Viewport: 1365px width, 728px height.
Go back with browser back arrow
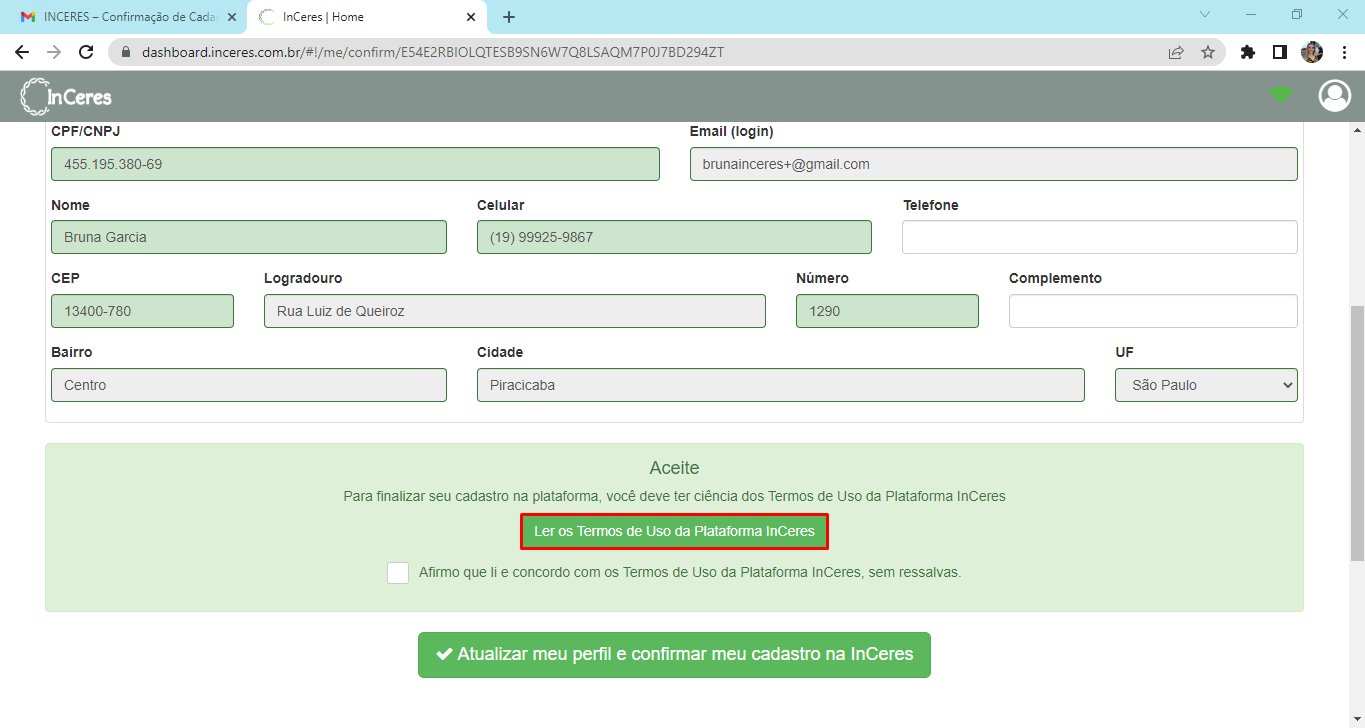tap(22, 52)
